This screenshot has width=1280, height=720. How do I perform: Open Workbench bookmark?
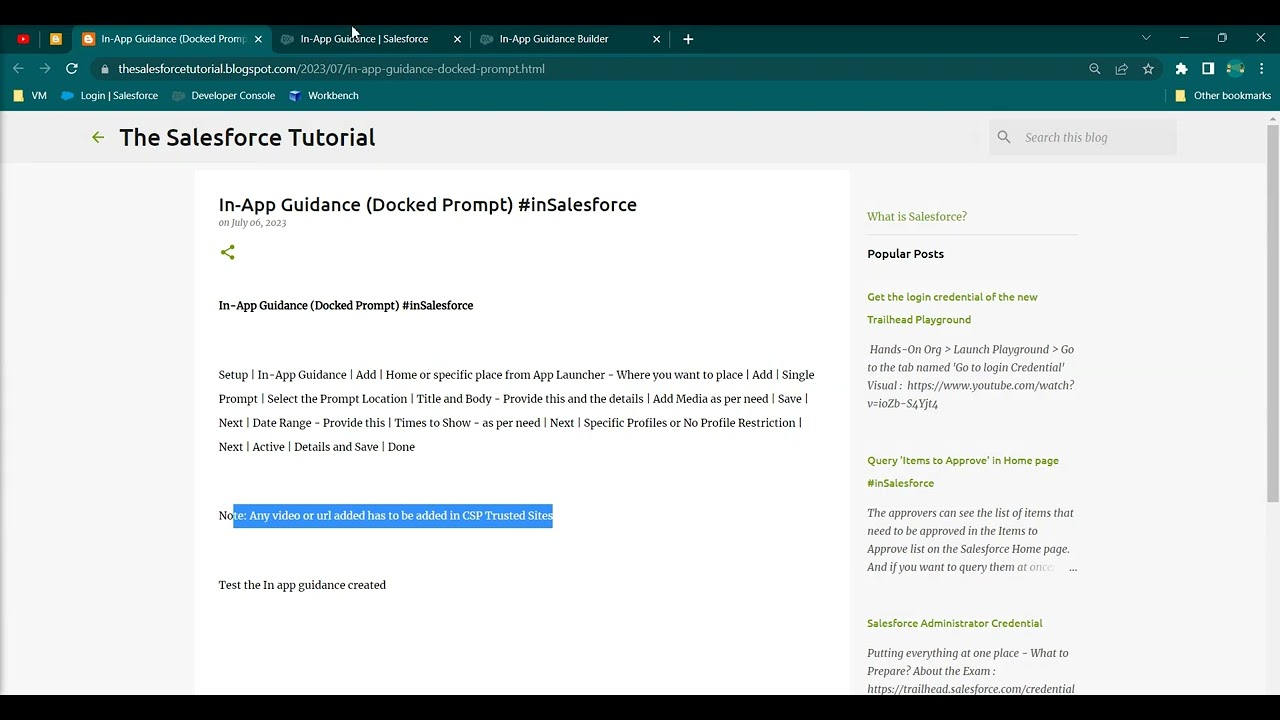[323, 96]
